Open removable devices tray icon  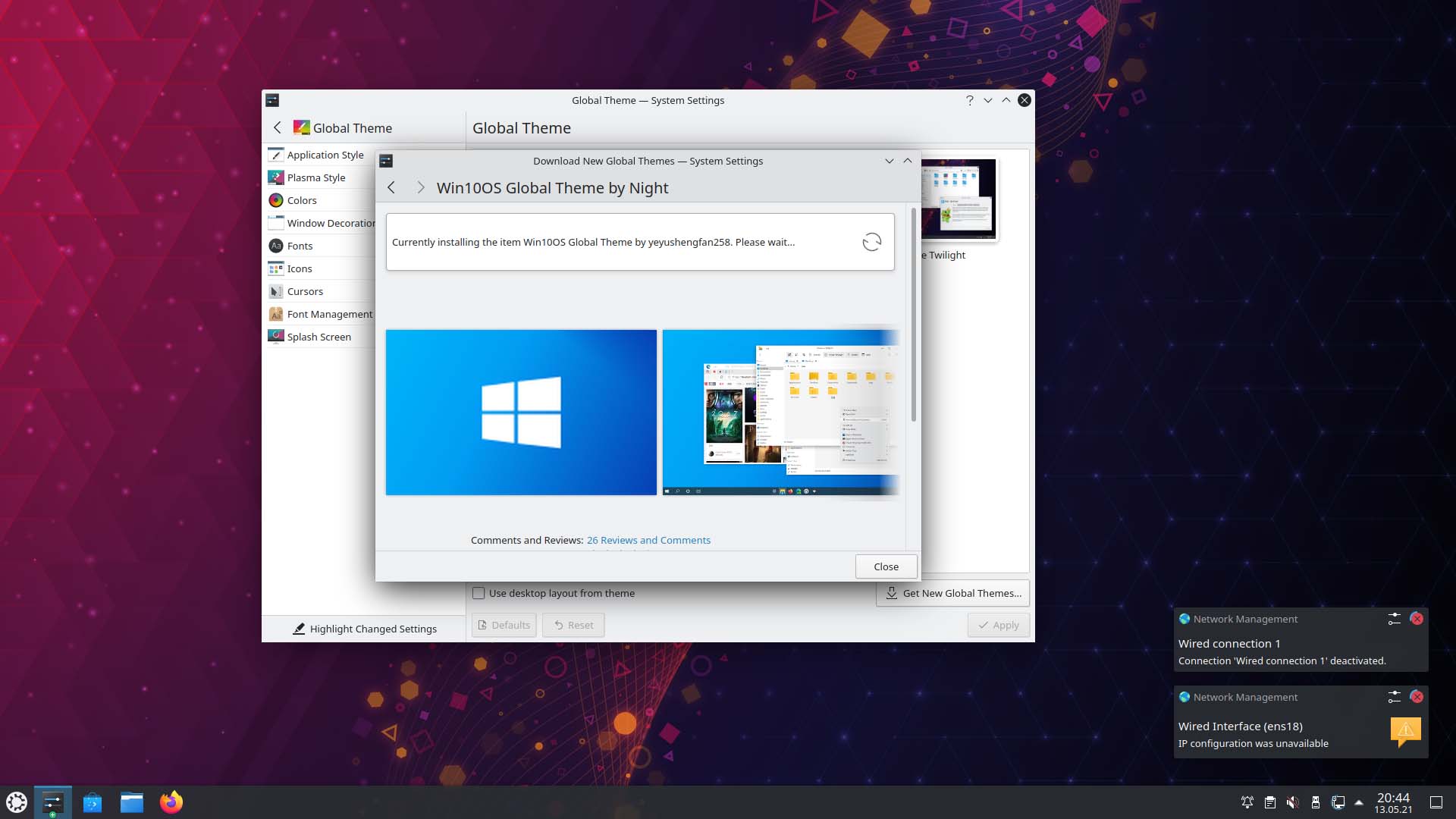(x=1316, y=802)
